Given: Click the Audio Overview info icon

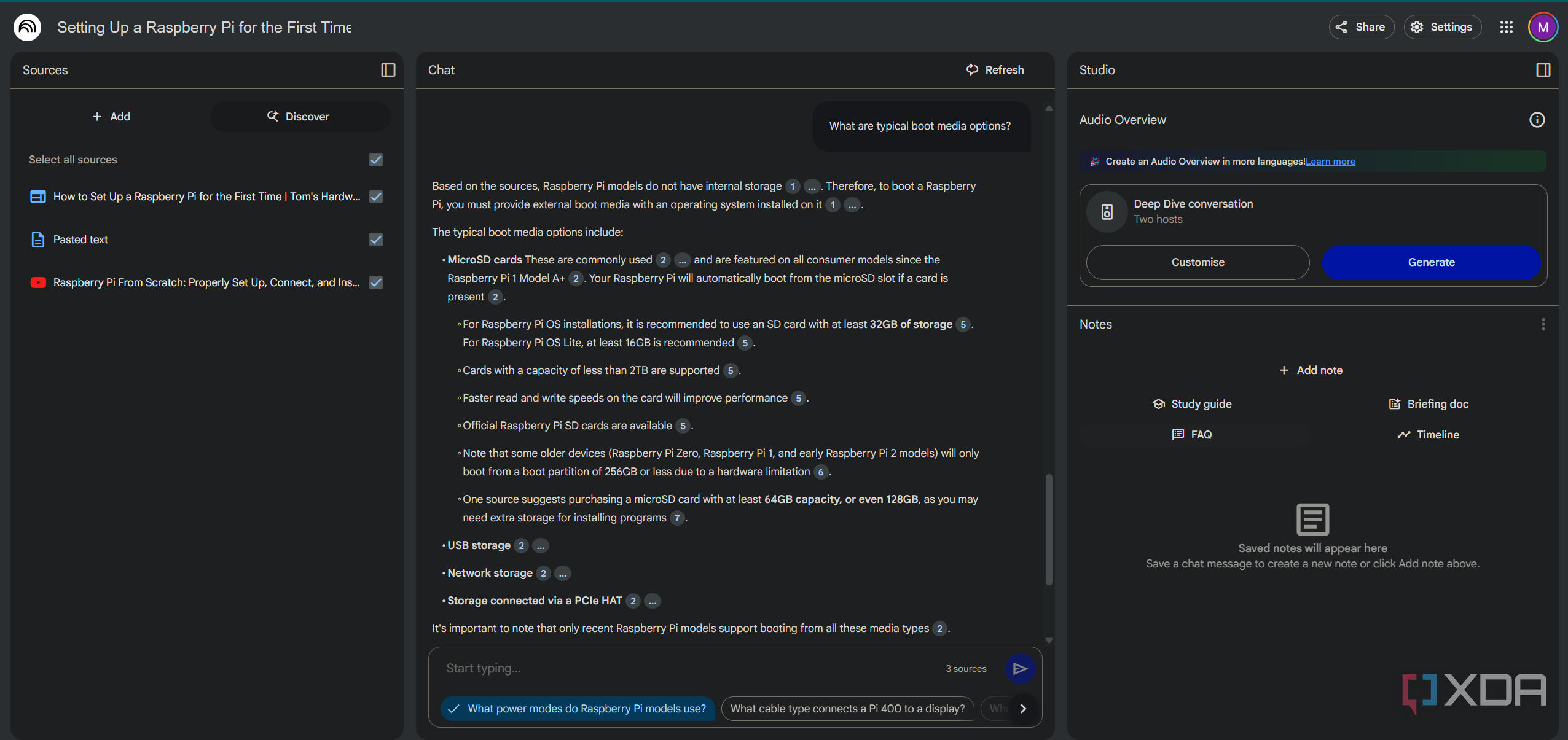Looking at the screenshot, I should pos(1537,120).
